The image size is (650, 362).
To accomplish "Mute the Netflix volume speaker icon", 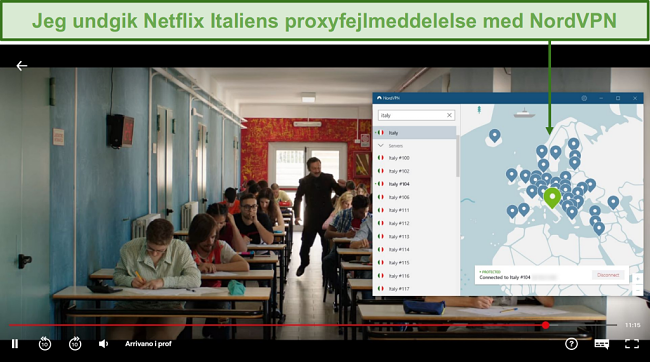I will coord(104,344).
